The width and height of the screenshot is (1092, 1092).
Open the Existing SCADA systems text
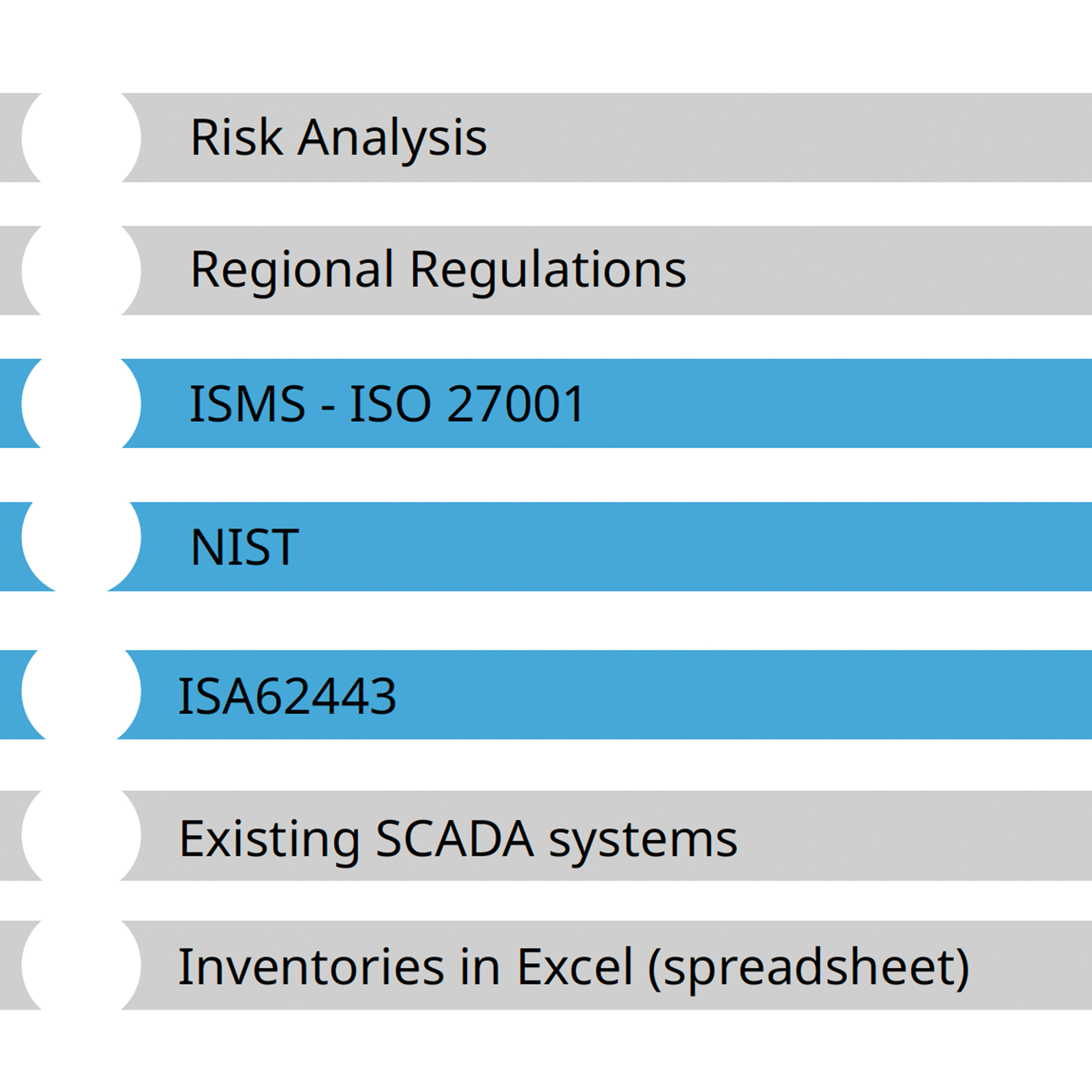458,839
